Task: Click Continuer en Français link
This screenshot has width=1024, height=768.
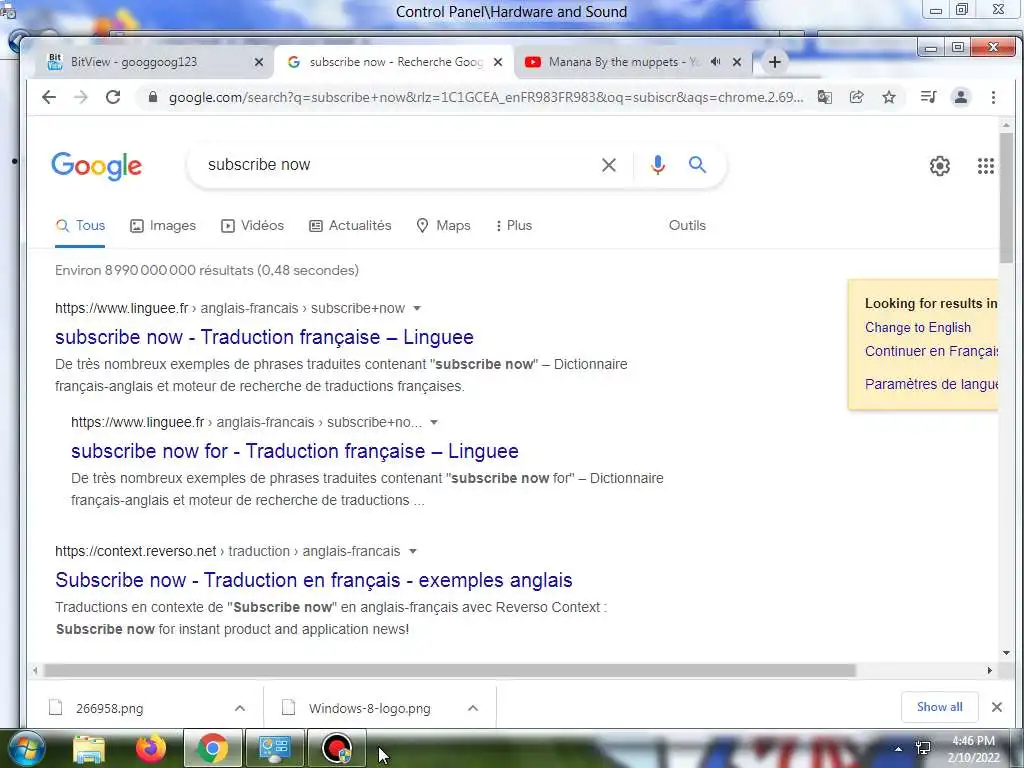Action: click(x=931, y=351)
